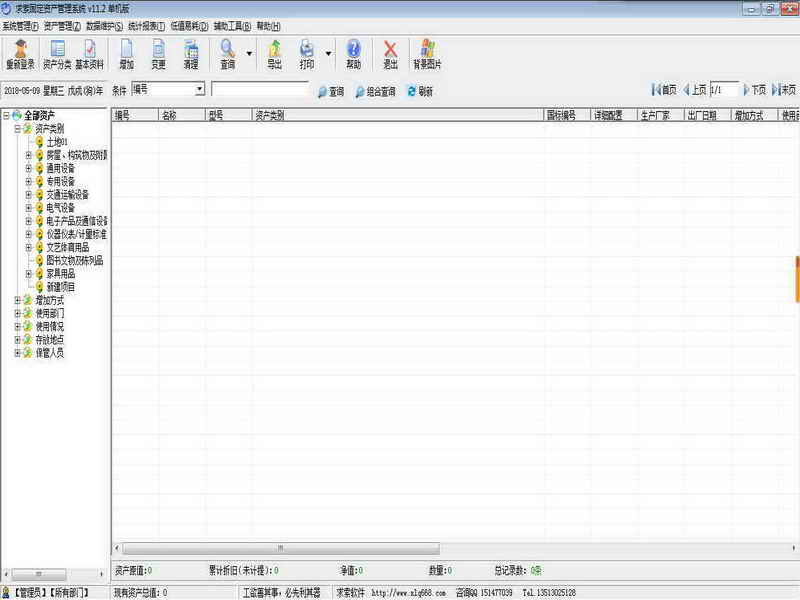Collapse the 全部资产 root tree node
800x600 pixels.
coord(6,115)
